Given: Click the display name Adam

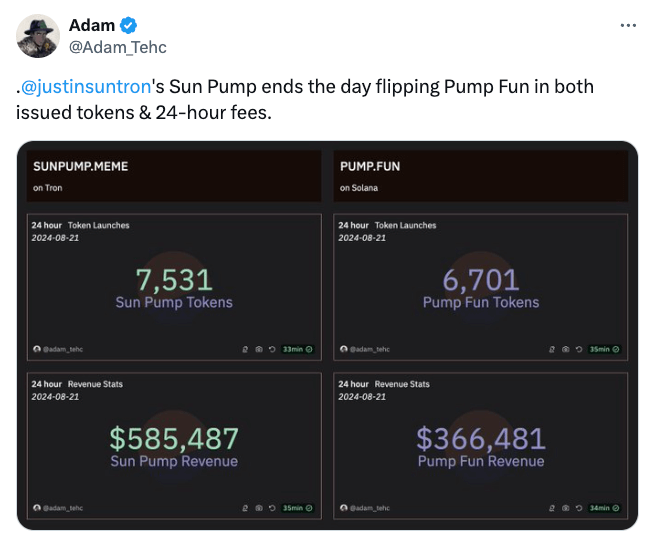Looking at the screenshot, I should click(x=91, y=25).
